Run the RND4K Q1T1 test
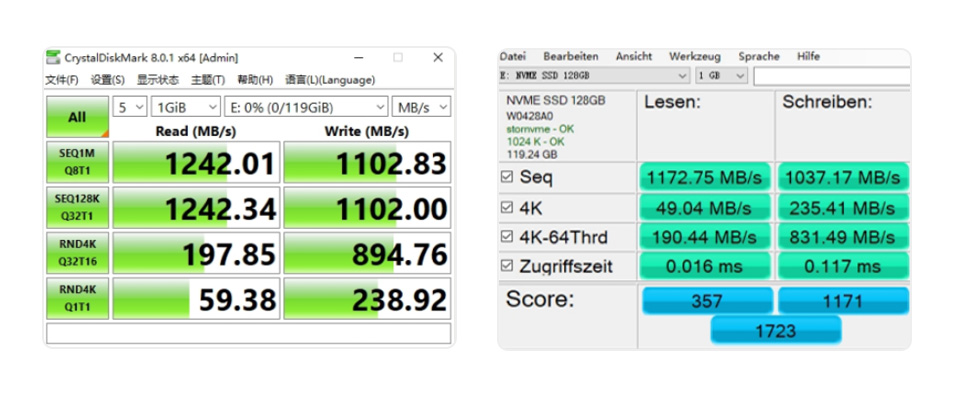960x395 pixels. pyautogui.click(x=78, y=298)
